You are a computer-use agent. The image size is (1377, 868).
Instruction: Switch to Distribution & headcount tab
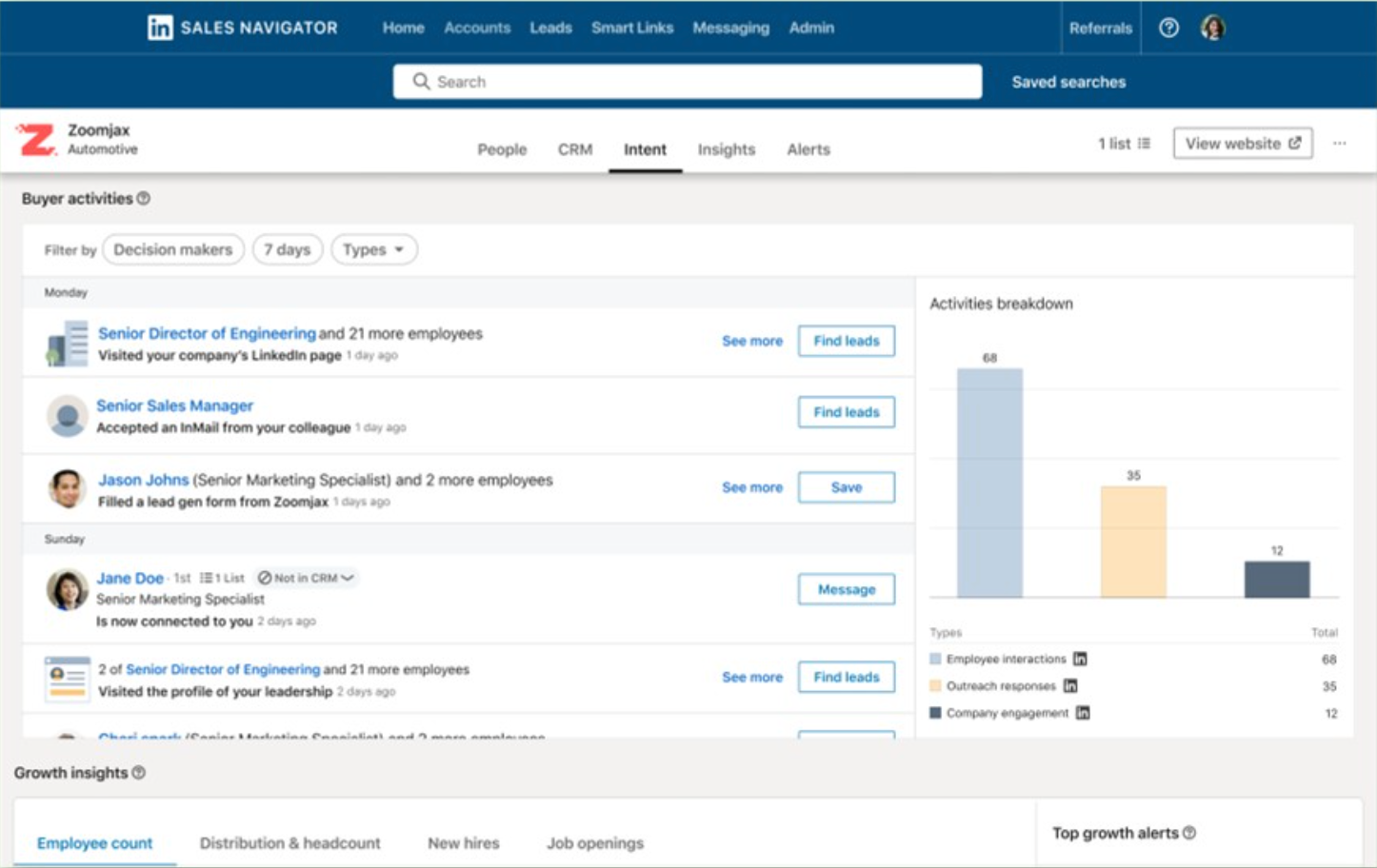[289, 843]
